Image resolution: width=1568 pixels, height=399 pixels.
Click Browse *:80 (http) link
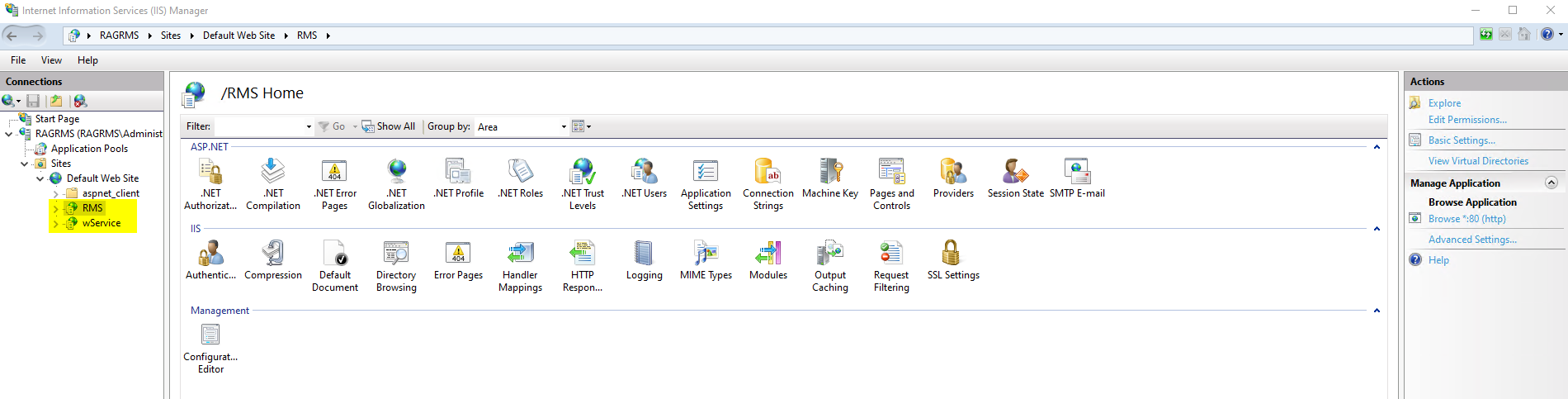(x=1466, y=219)
